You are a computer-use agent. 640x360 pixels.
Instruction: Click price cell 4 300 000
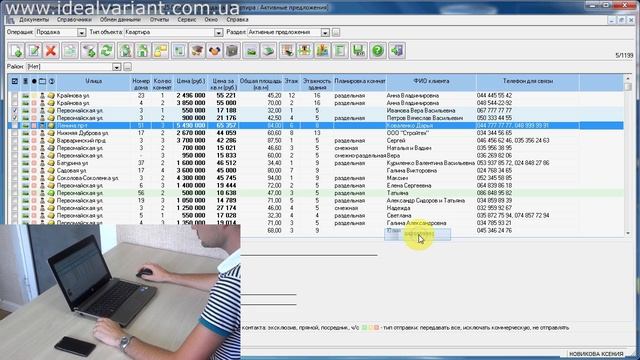click(191, 178)
